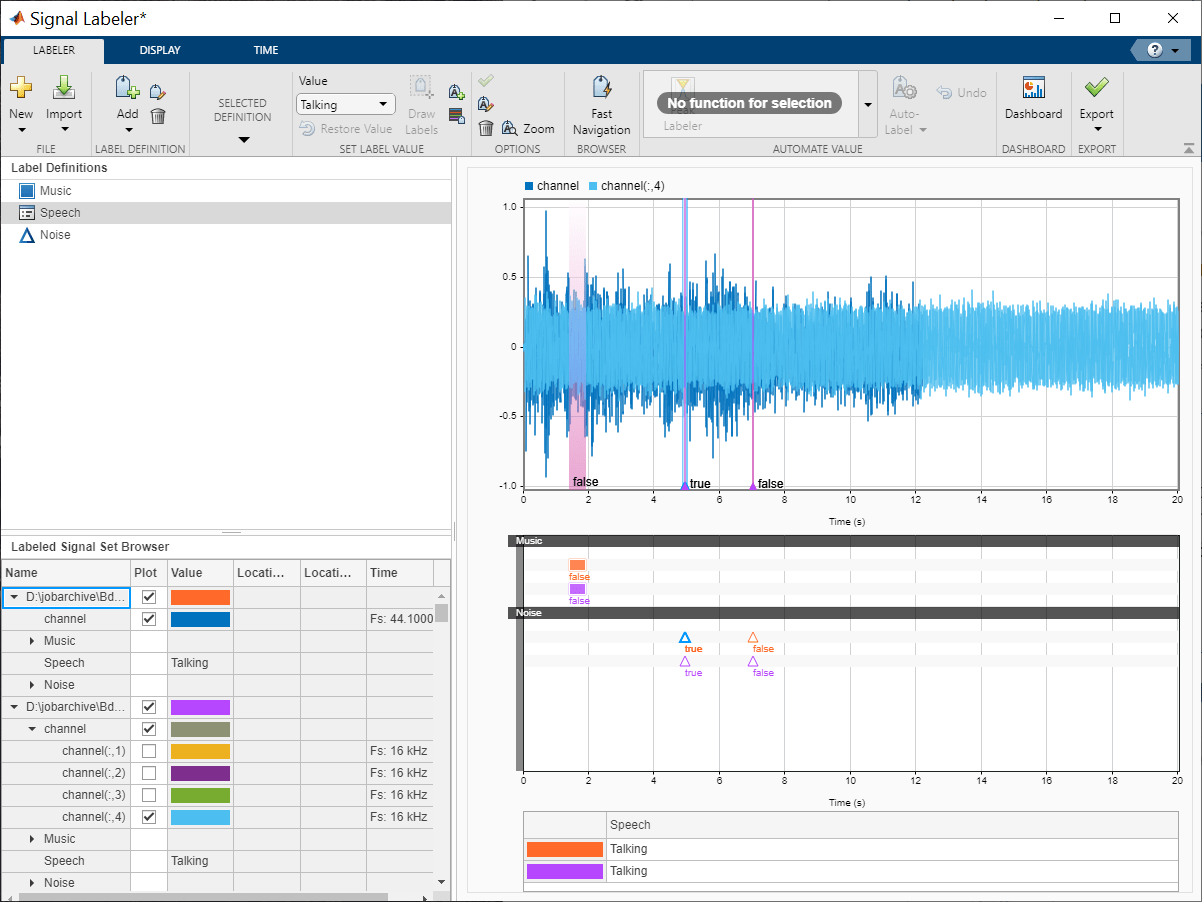Select the edit label definition pencil icon

point(157,89)
